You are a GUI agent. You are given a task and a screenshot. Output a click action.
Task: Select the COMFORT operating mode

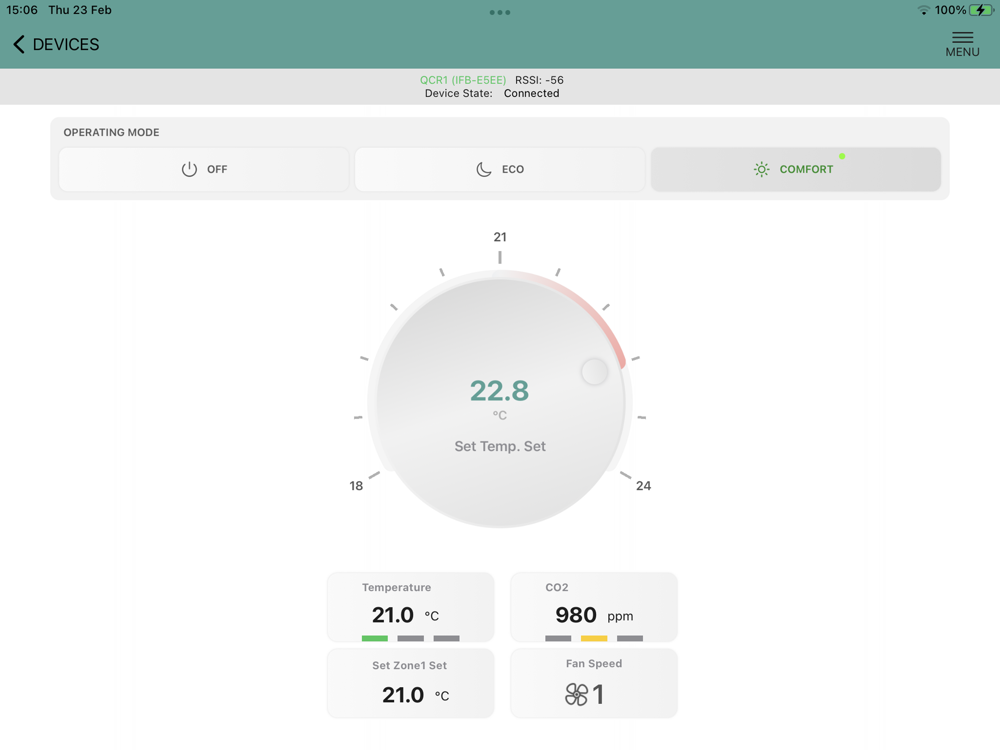796,169
